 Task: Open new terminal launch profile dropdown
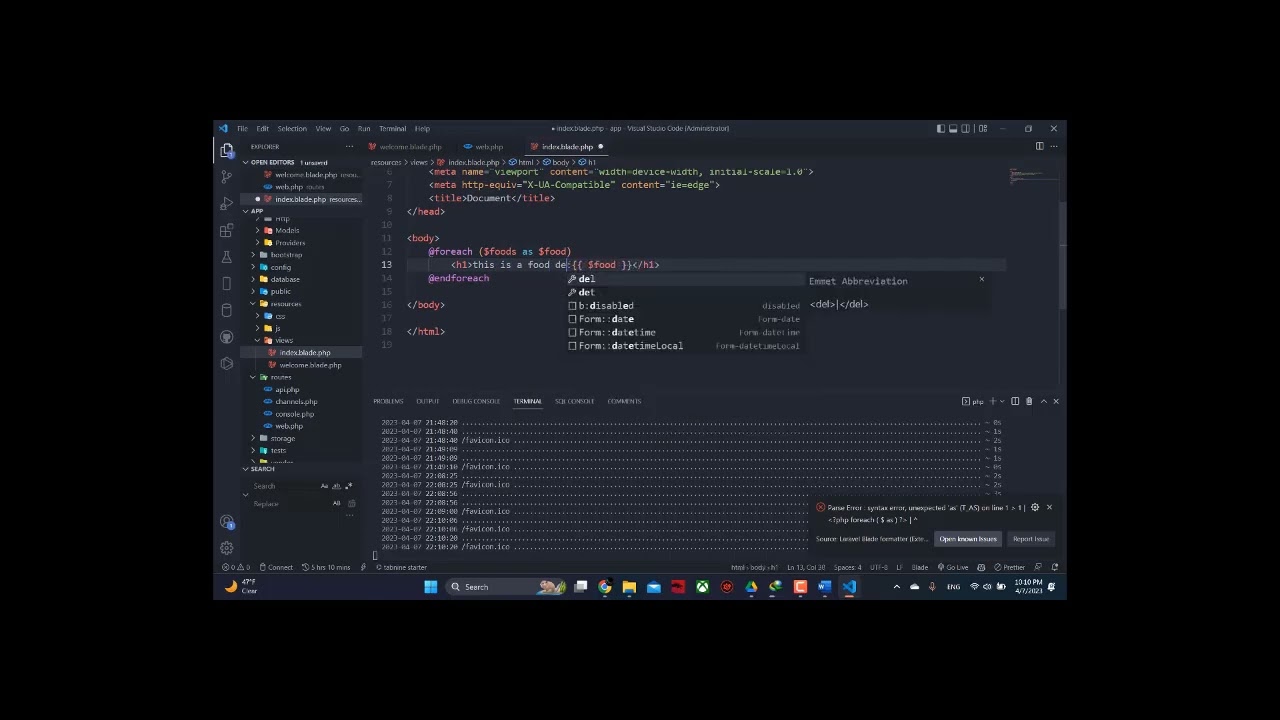1002,401
